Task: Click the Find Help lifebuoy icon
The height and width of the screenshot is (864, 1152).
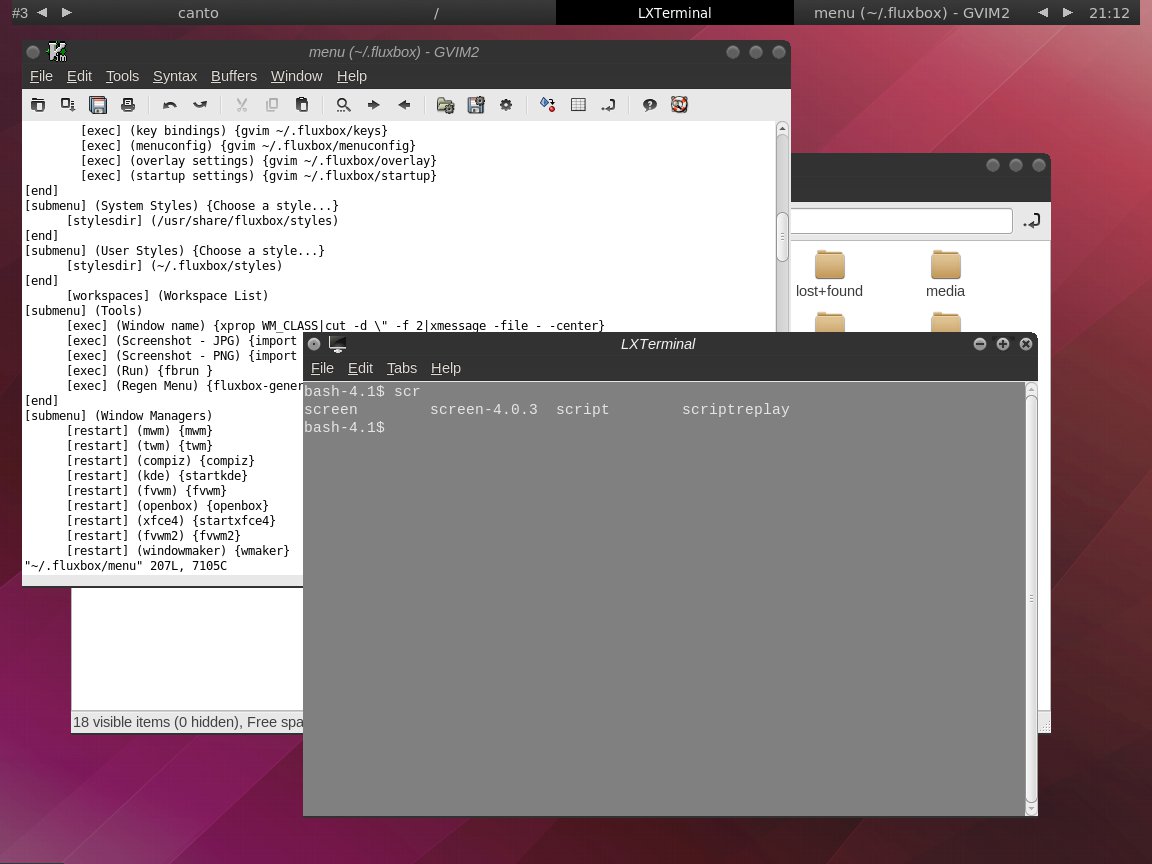Action: pyautogui.click(x=680, y=105)
